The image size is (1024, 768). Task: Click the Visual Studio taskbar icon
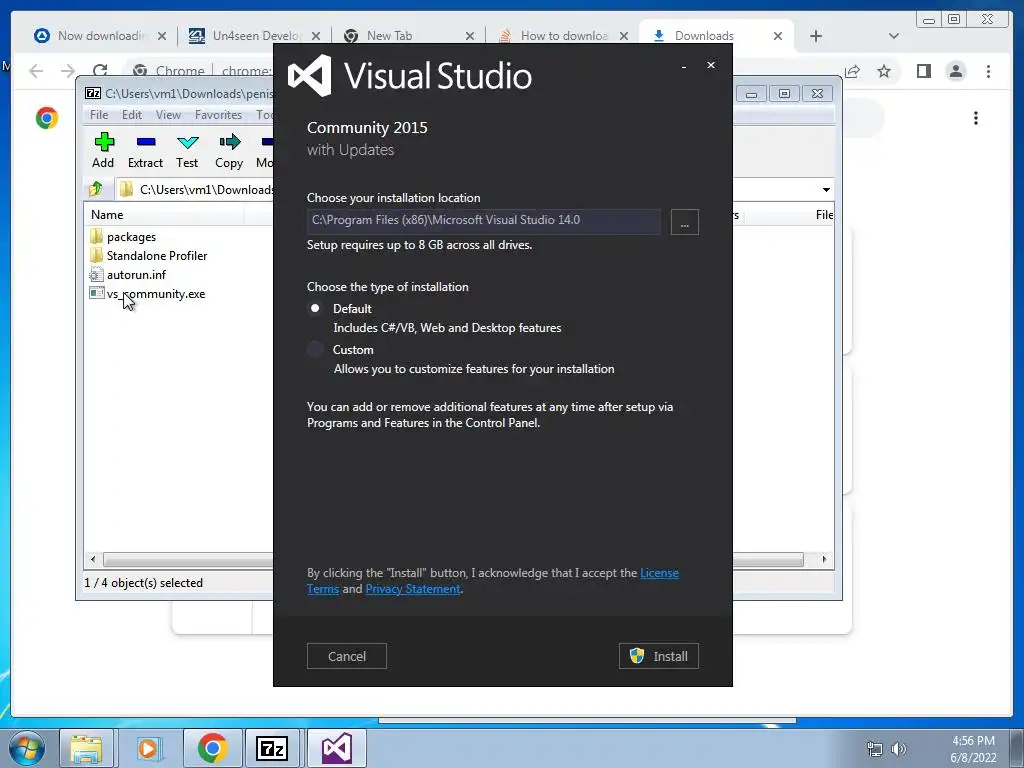click(x=336, y=748)
